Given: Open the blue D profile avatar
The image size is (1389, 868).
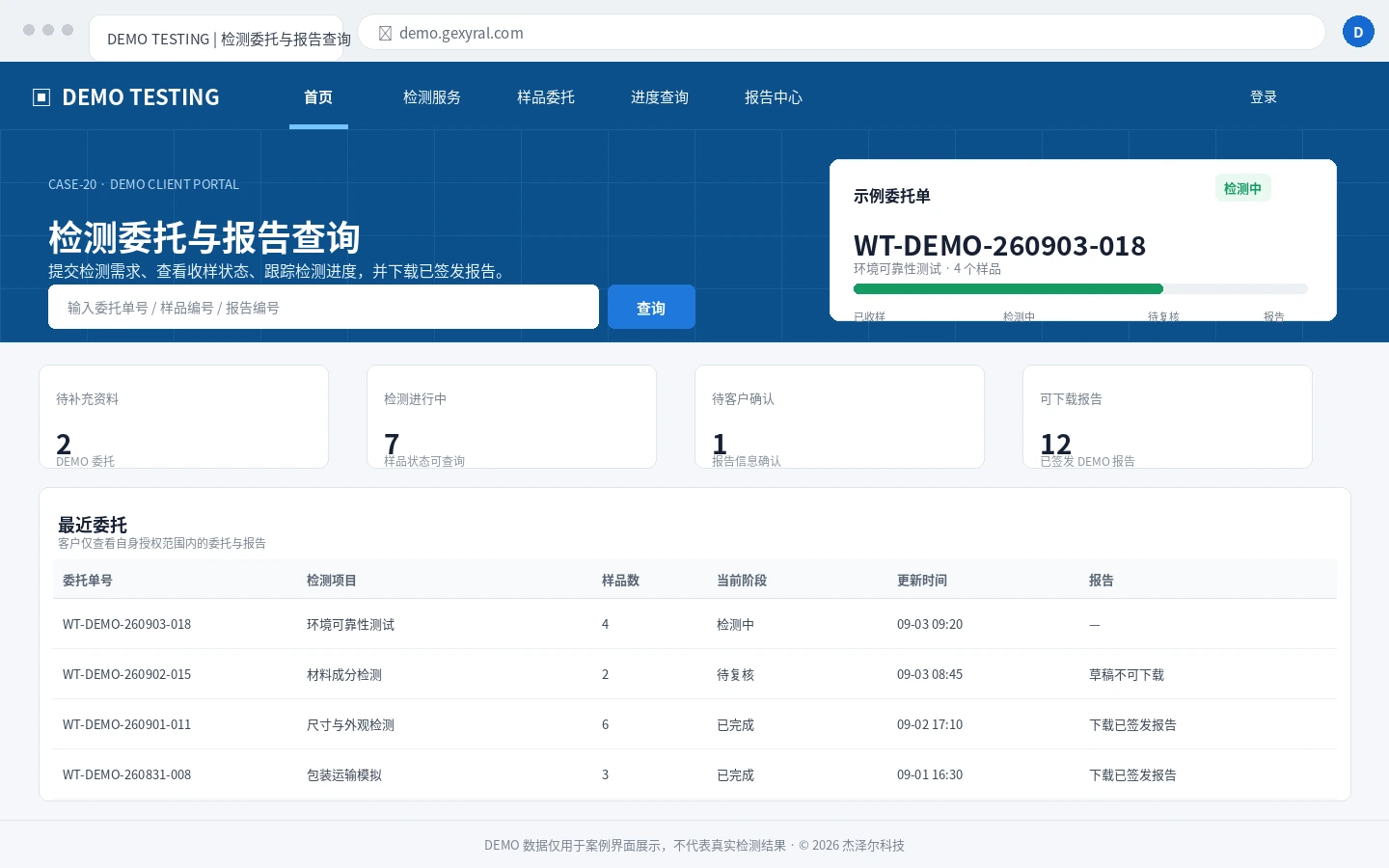Looking at the screenshot, I should [1358, 32].
